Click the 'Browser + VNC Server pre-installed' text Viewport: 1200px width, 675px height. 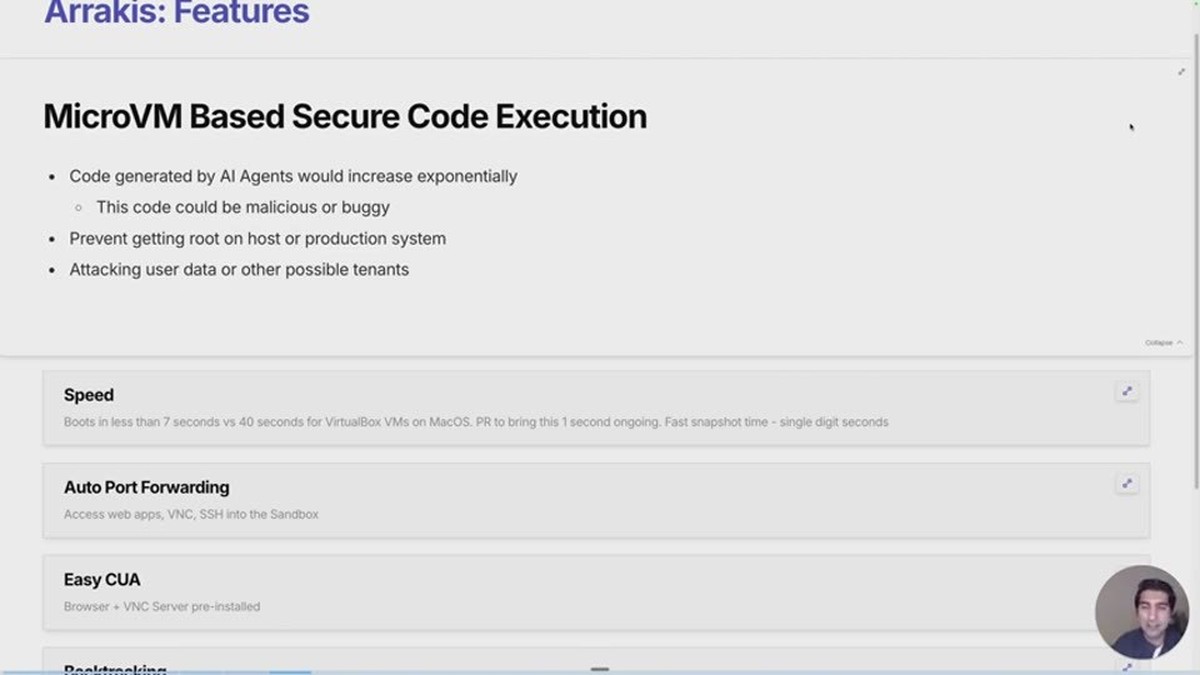162,606
